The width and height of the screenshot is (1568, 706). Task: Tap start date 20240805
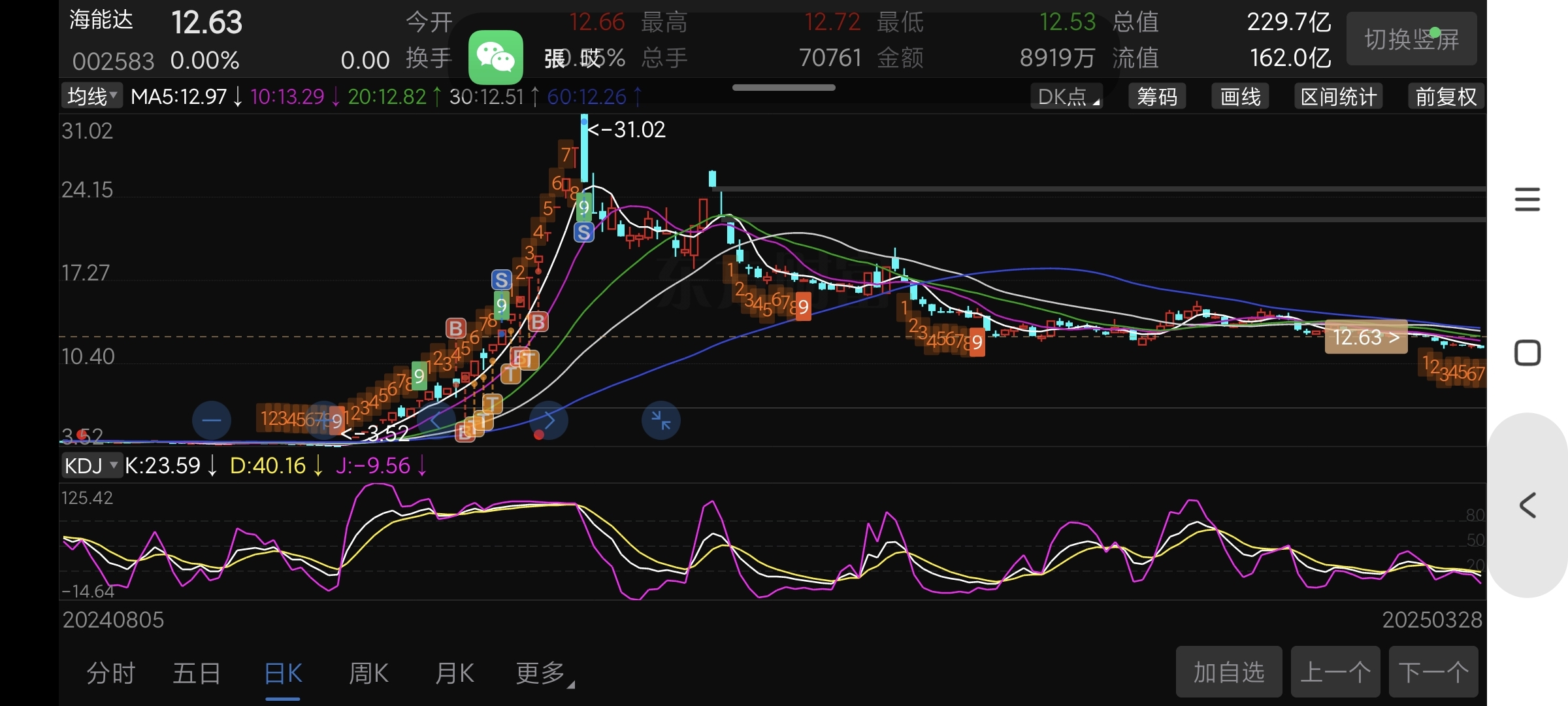point(113,620)
